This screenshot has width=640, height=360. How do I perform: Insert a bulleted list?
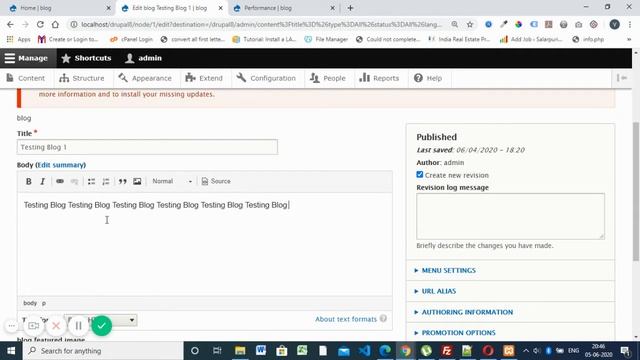tap(91, 181)
